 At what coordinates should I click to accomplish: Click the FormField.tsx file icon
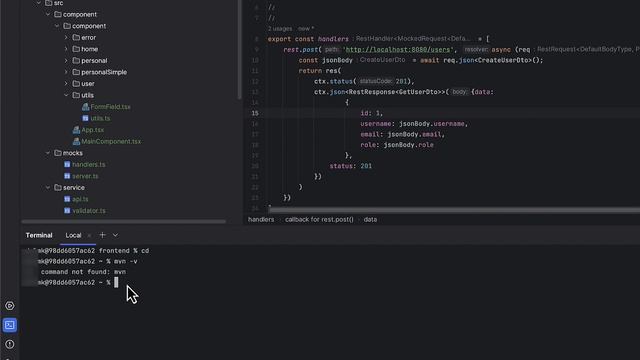pyautogui.click(x=85, y=107)
